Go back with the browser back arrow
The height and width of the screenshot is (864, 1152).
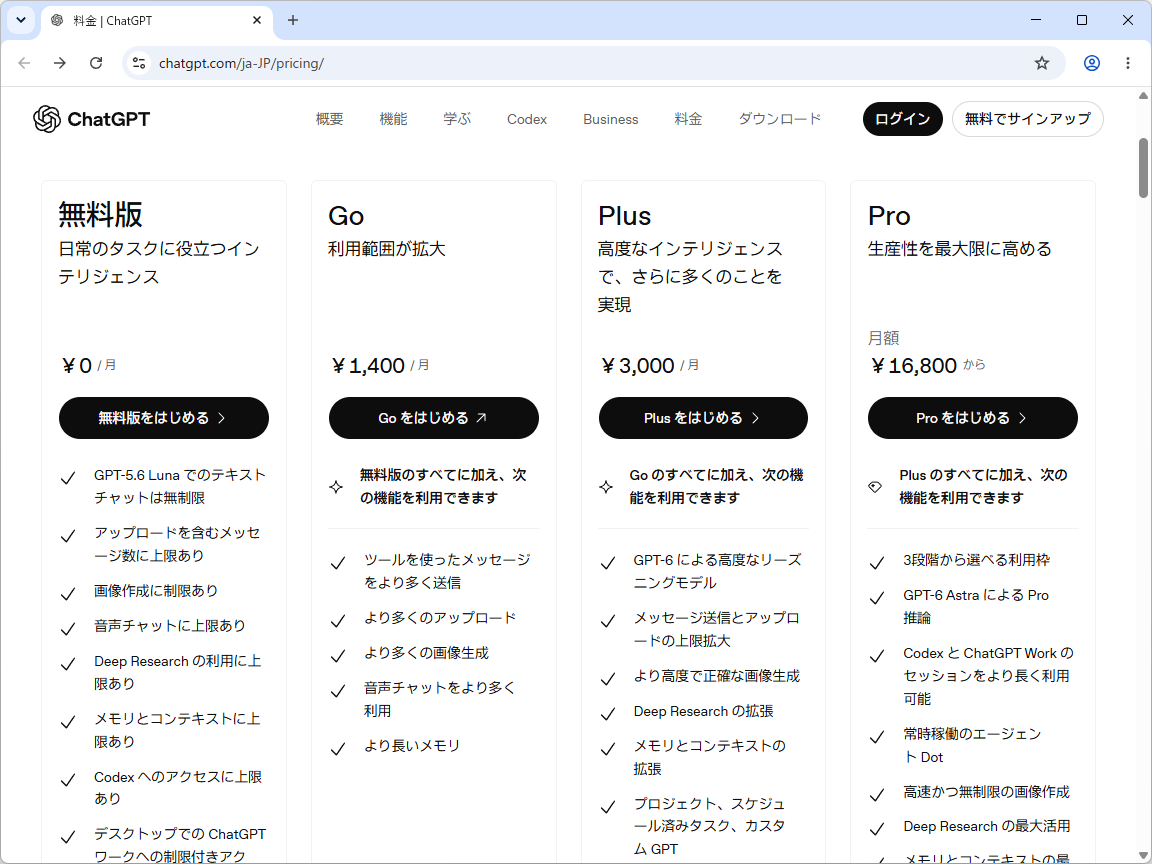pyautogui.click(x=24, y=63)
